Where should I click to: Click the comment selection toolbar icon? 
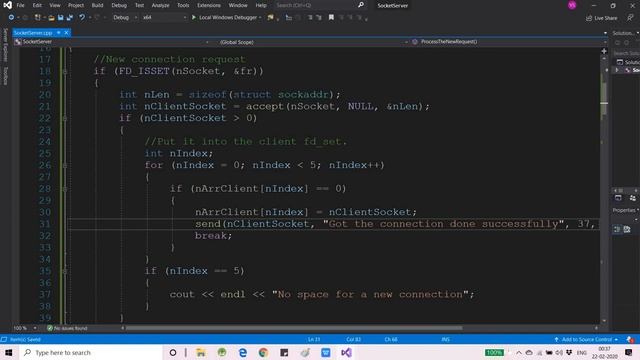[310, 18]
